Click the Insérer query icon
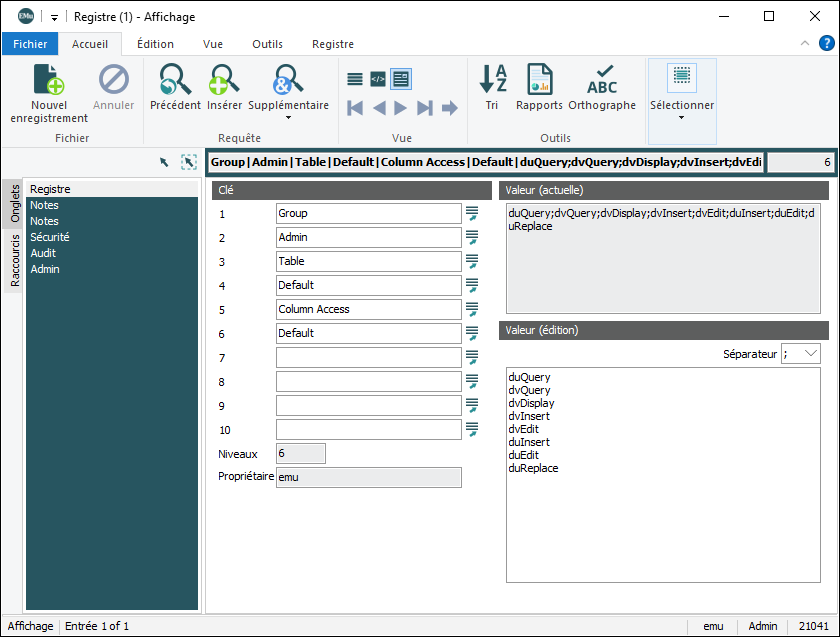Screen dimensions: 840x637 point(224,80)
